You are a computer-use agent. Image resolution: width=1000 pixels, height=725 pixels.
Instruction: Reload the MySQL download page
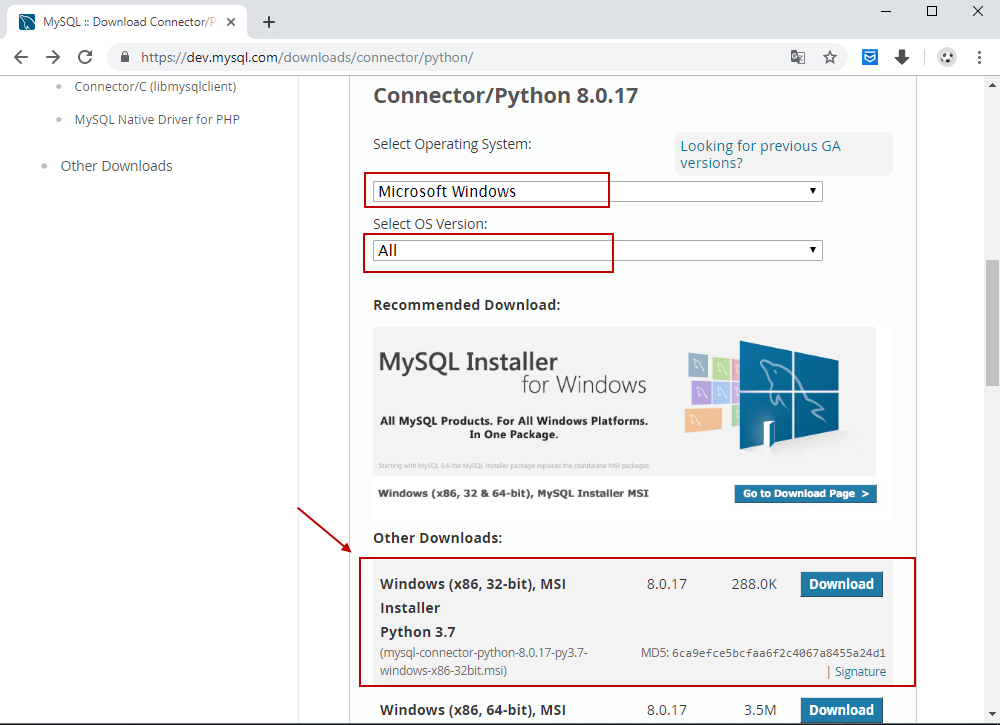click(85, 57)
